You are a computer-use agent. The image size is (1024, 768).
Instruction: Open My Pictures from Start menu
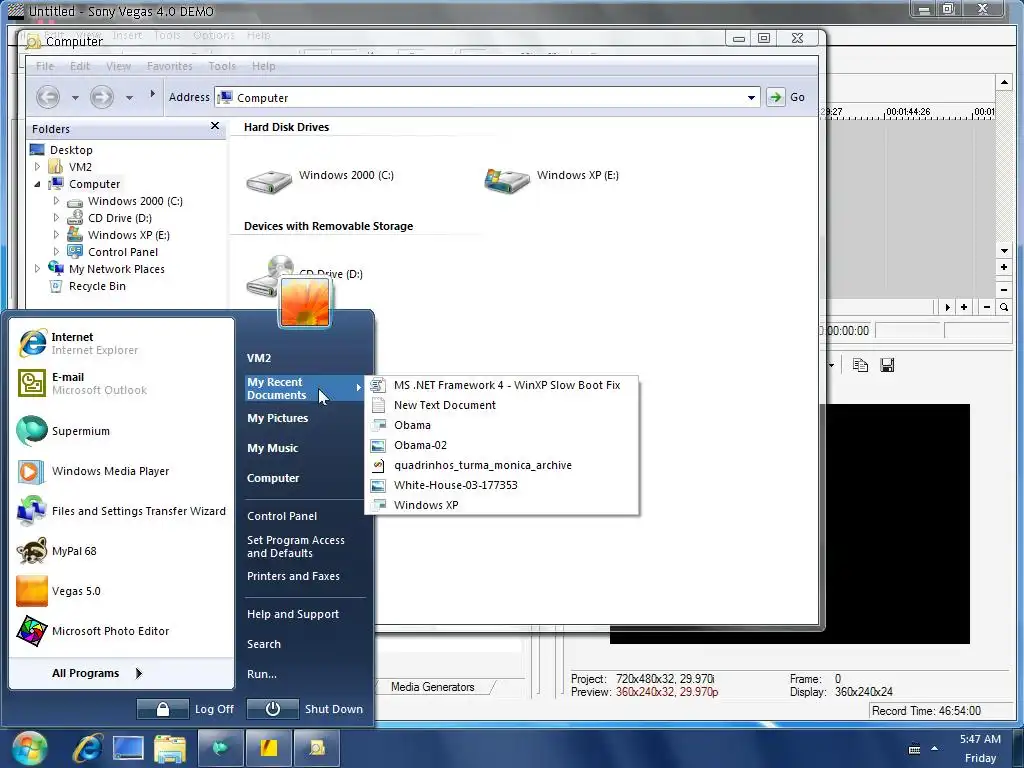(x=278, y=418)
